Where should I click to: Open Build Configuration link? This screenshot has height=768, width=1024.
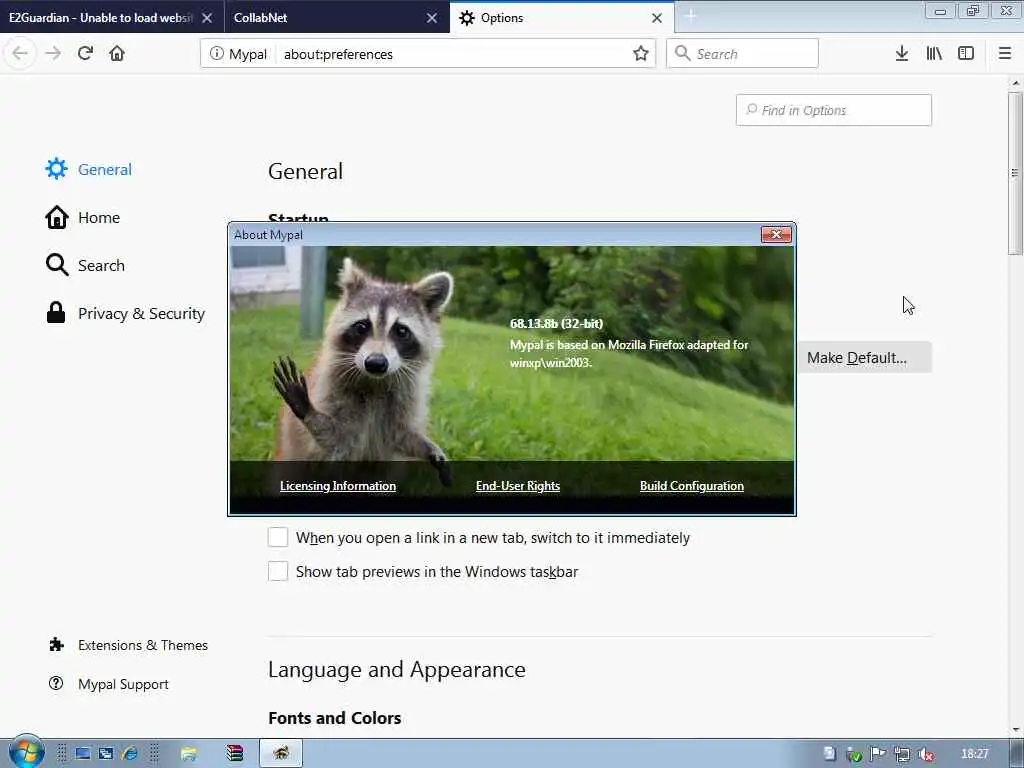[x=692, y=486]
